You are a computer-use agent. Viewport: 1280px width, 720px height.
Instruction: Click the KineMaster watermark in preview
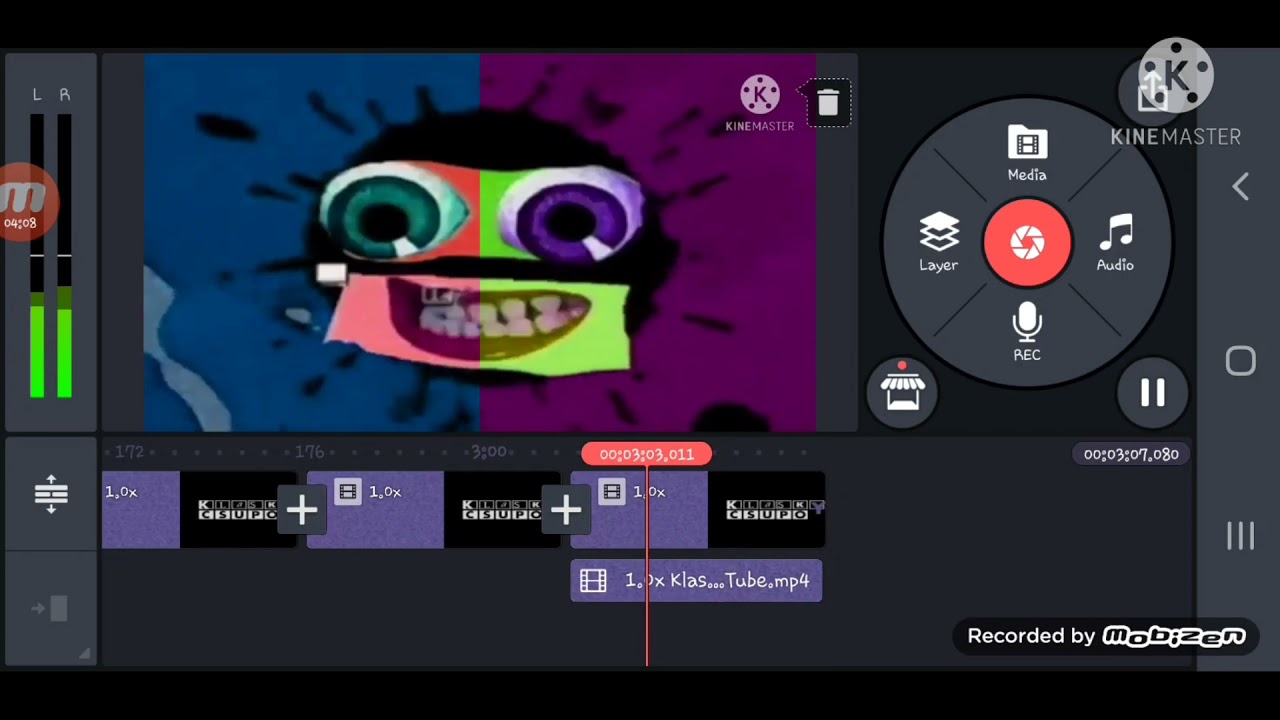coord(760,103)
